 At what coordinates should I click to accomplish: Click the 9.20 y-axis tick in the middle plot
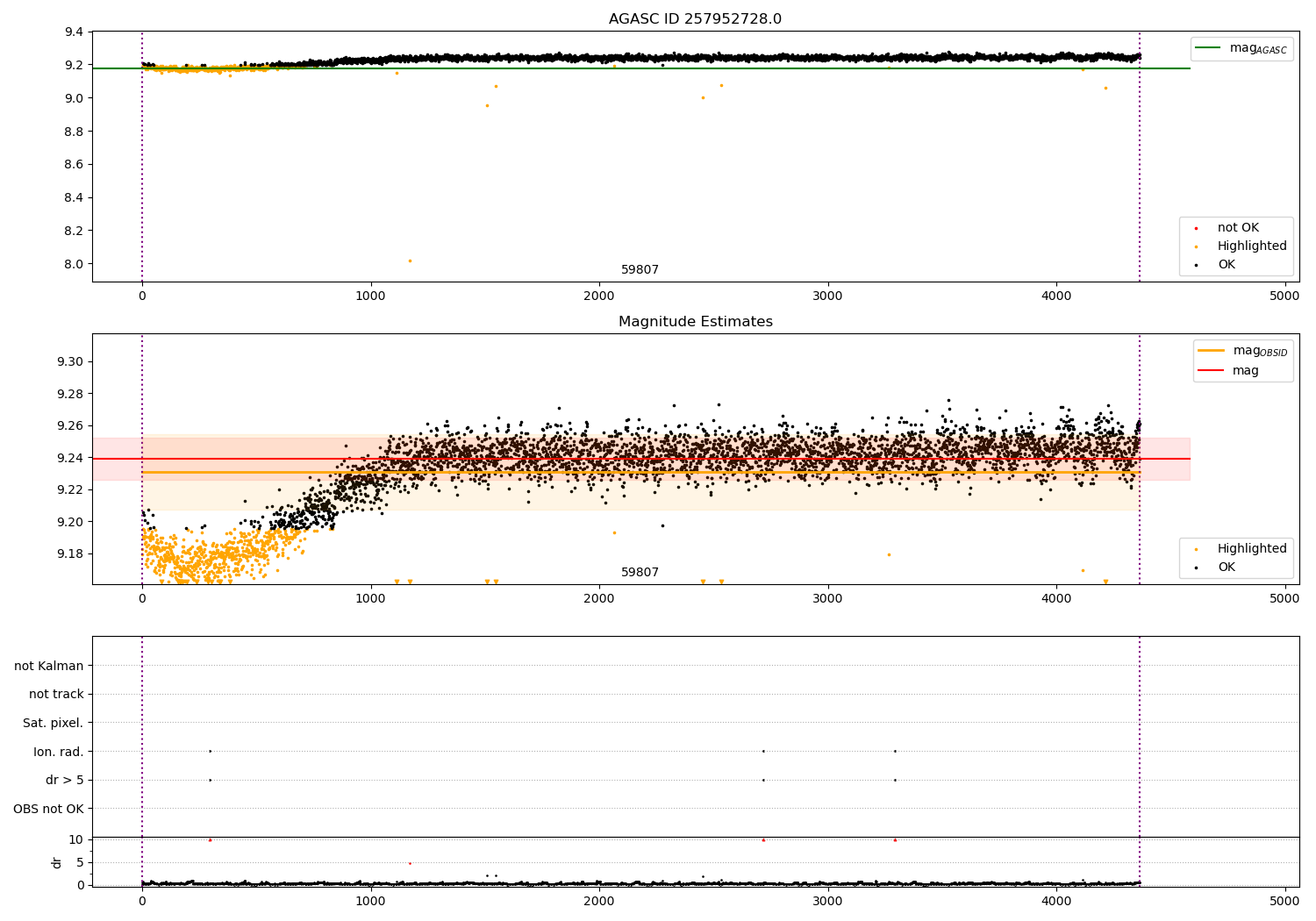click(x=71, y=522)
